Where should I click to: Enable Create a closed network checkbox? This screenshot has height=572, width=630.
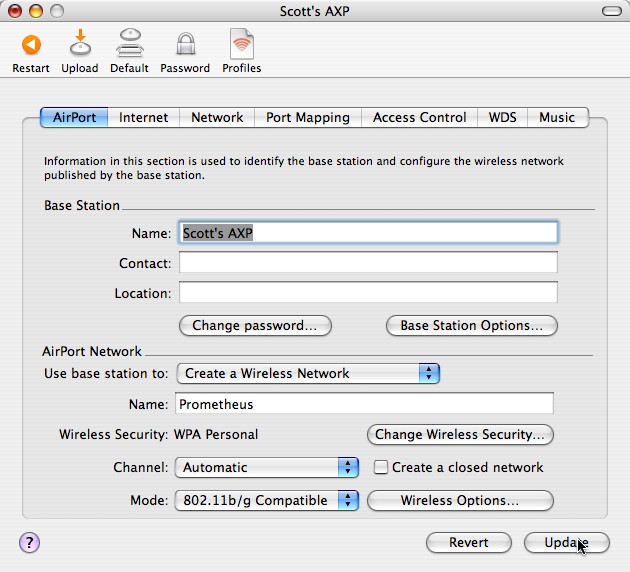[x=380, y=467]
